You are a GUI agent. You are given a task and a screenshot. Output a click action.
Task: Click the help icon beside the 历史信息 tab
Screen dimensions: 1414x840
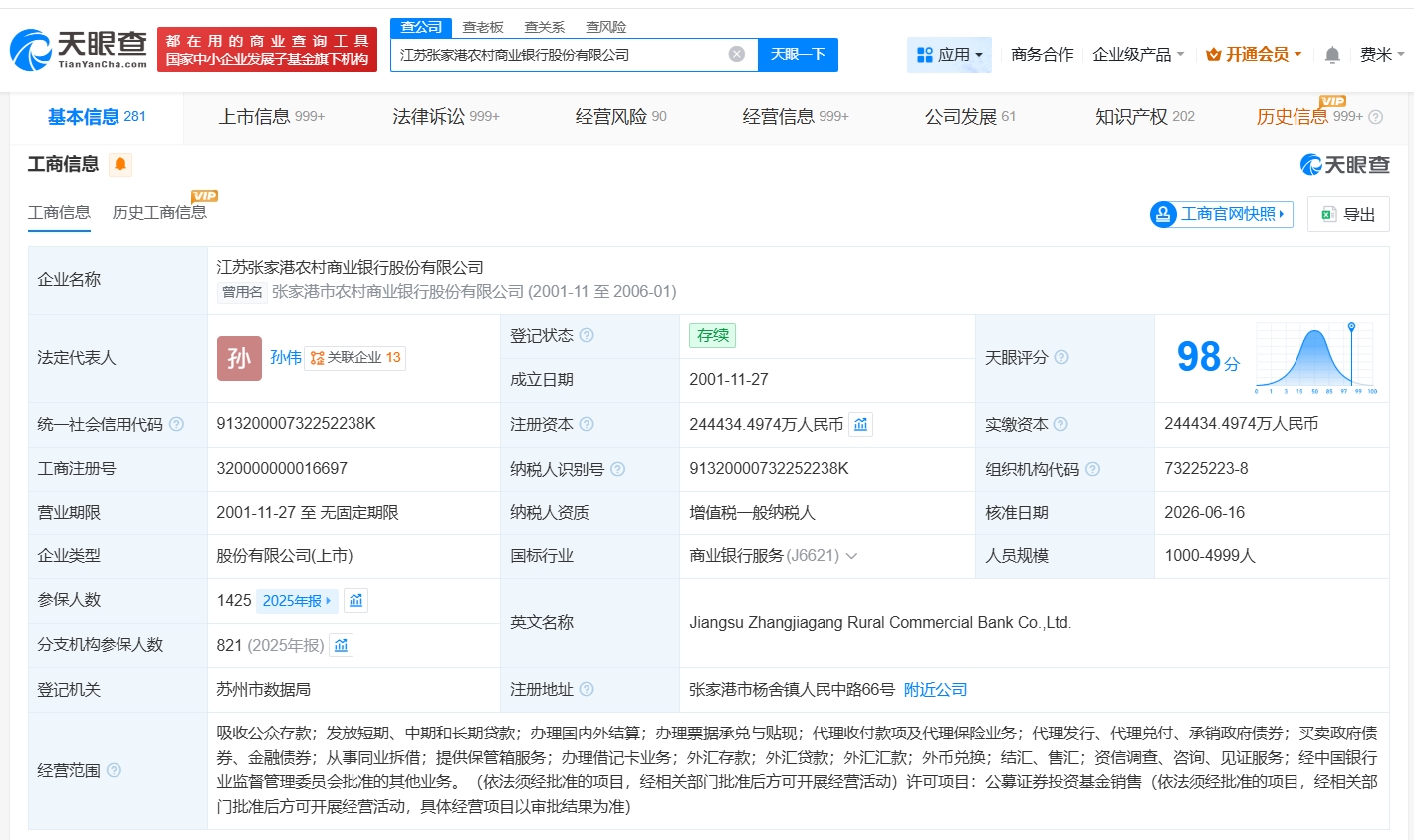pos(1376,117)
